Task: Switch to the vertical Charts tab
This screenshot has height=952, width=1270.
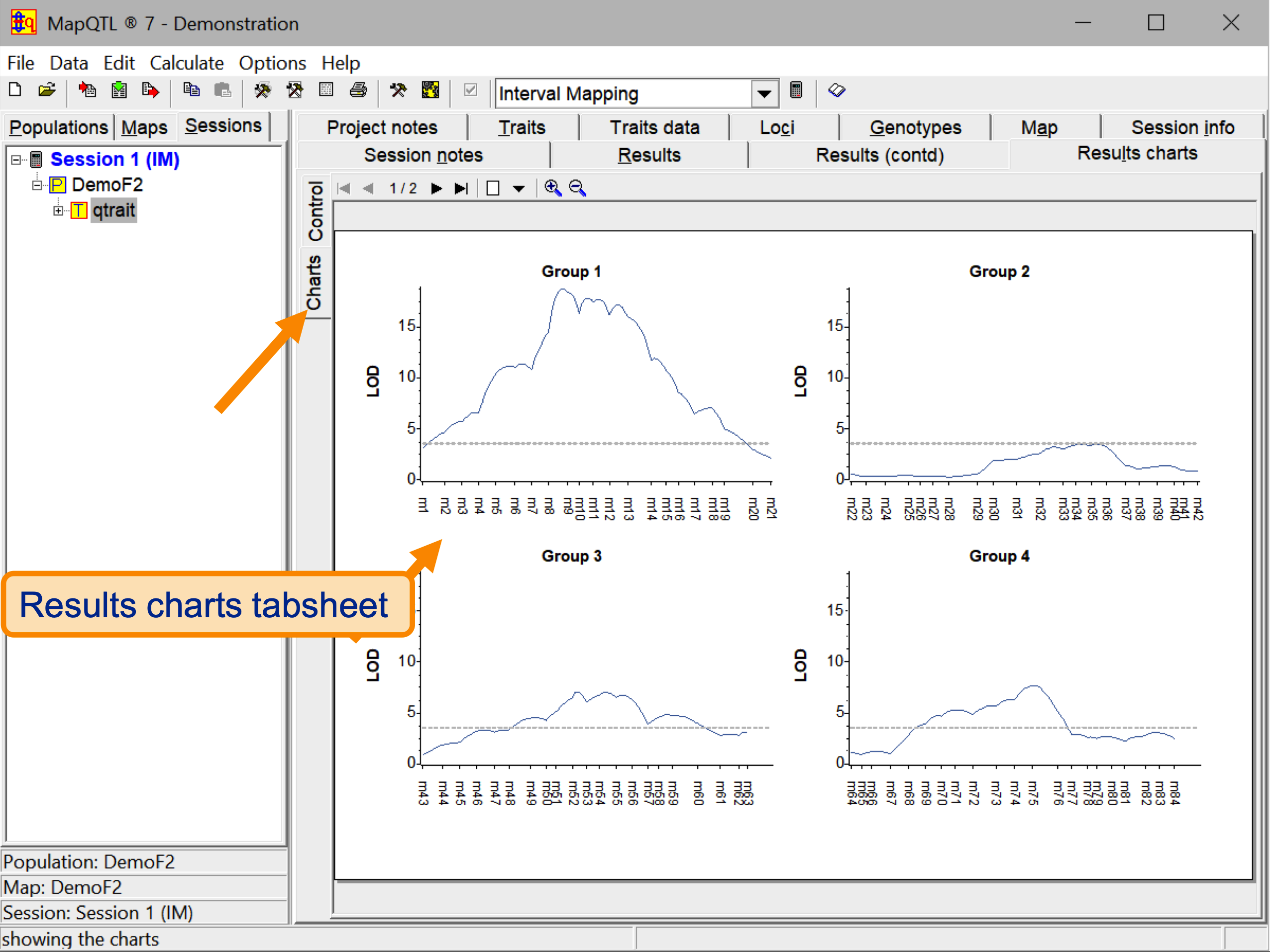Action: coord(314,283)
